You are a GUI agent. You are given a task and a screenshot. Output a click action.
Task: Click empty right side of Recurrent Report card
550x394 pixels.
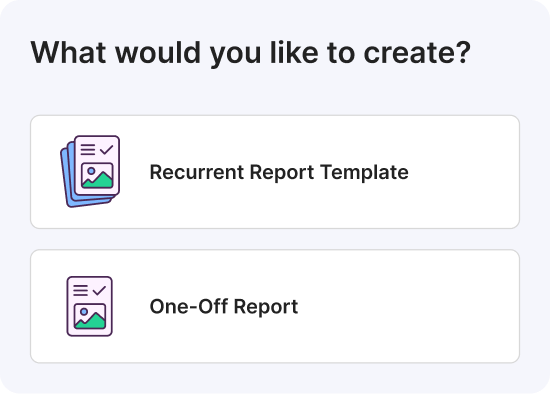coord(463,172)
